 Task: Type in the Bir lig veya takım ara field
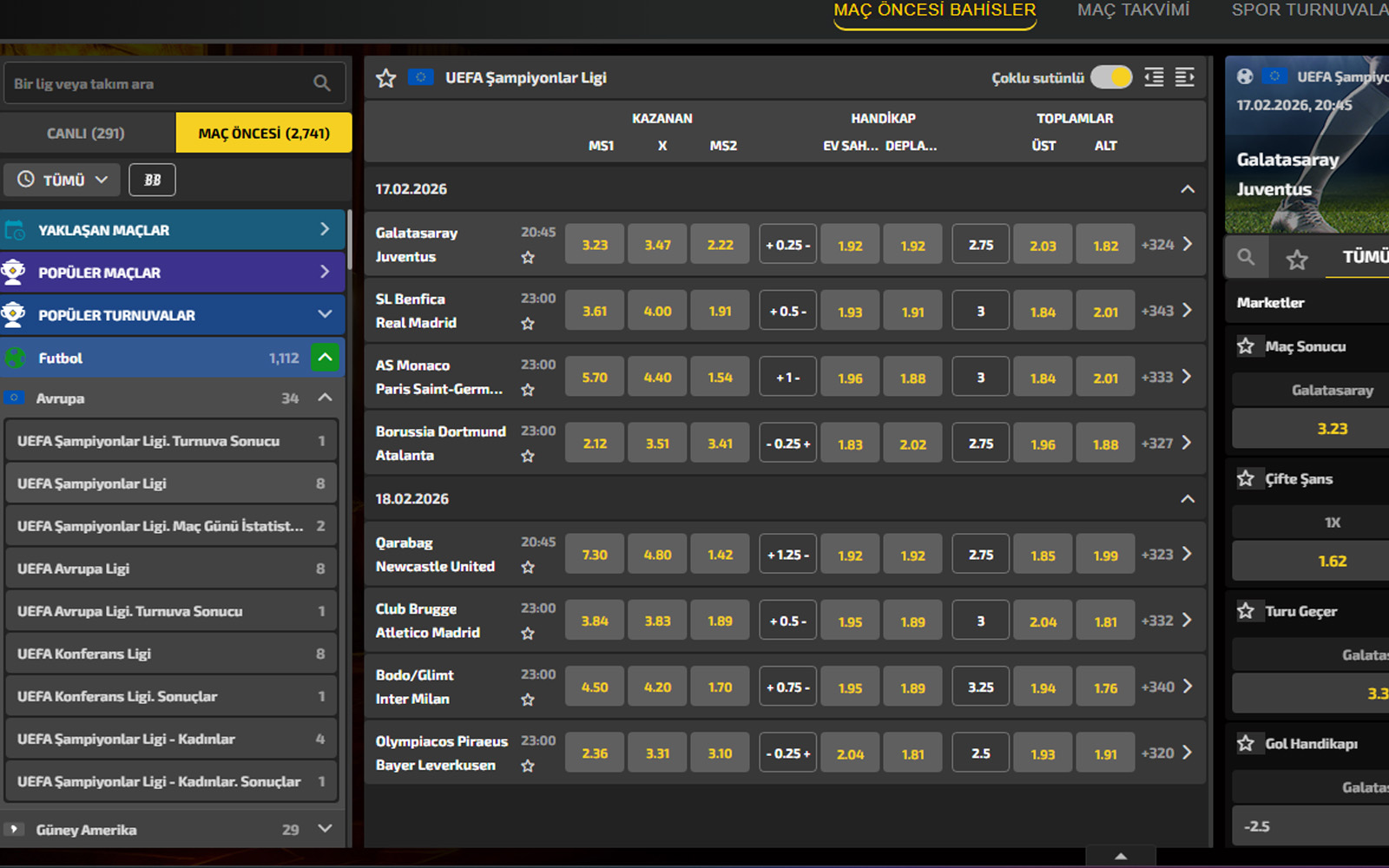point(156,83)
